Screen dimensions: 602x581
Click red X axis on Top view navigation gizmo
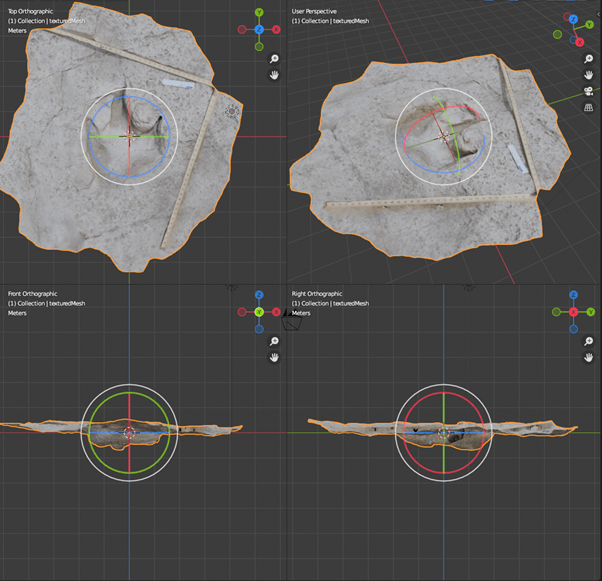point(276,30)
